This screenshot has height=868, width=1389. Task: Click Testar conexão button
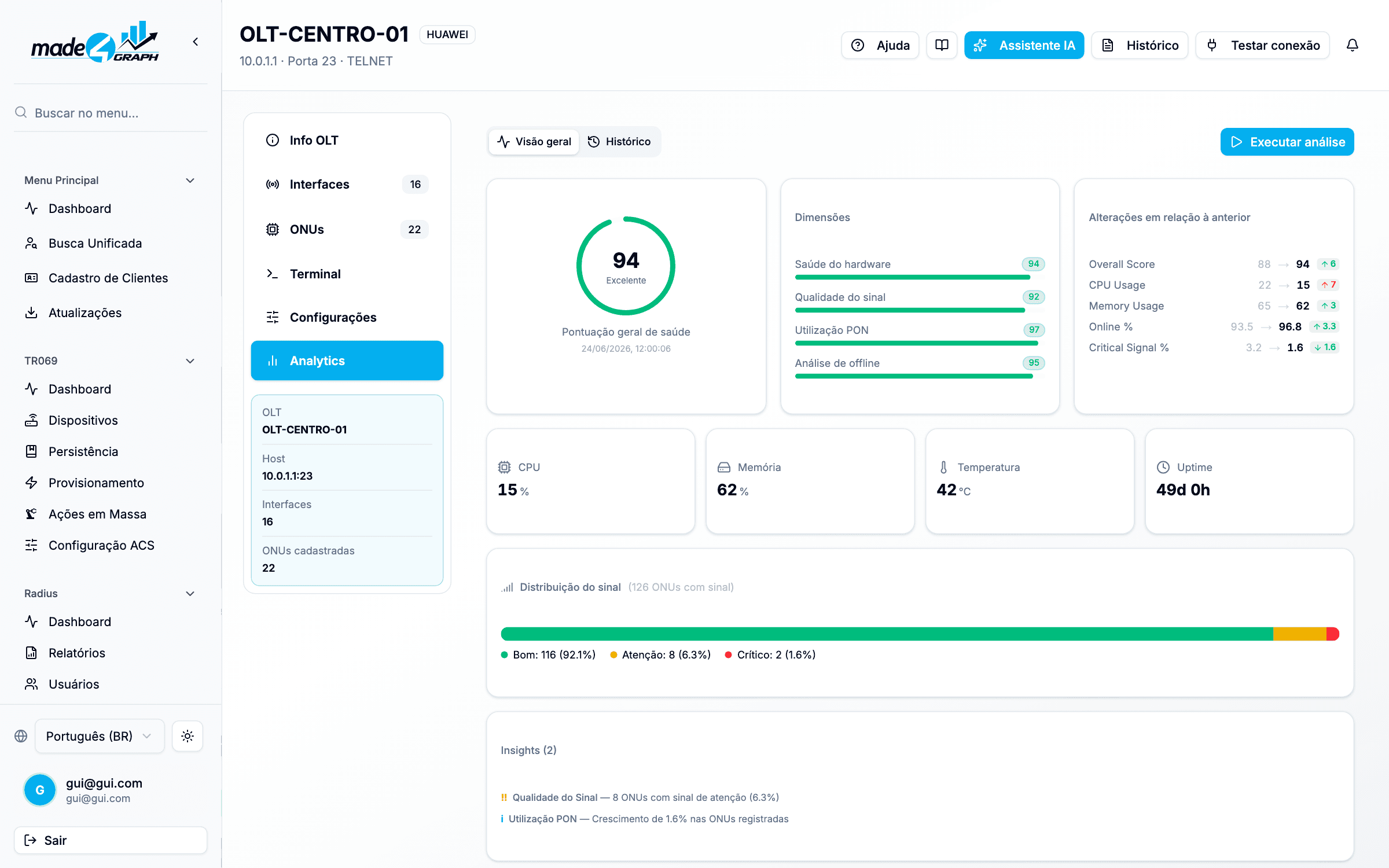(1262, 45)
